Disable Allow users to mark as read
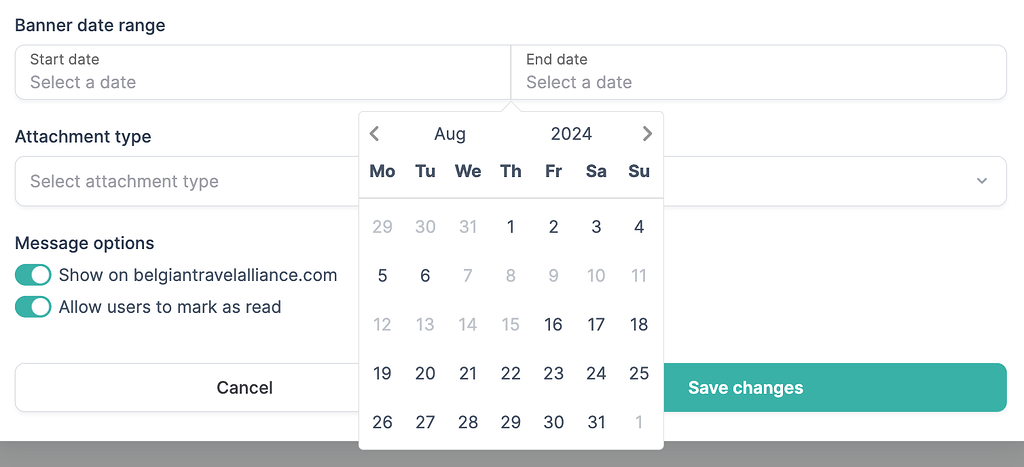The image size is (1024, 467). [33, 307]
